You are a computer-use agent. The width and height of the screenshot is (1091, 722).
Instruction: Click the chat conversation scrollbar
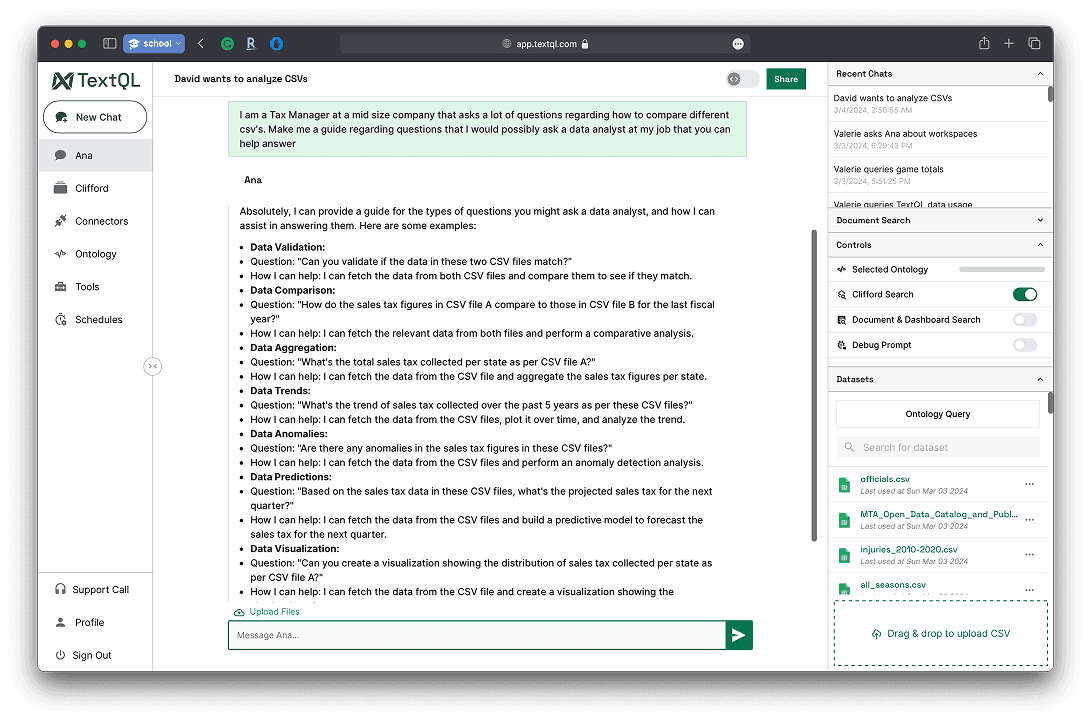pos(813,385)
